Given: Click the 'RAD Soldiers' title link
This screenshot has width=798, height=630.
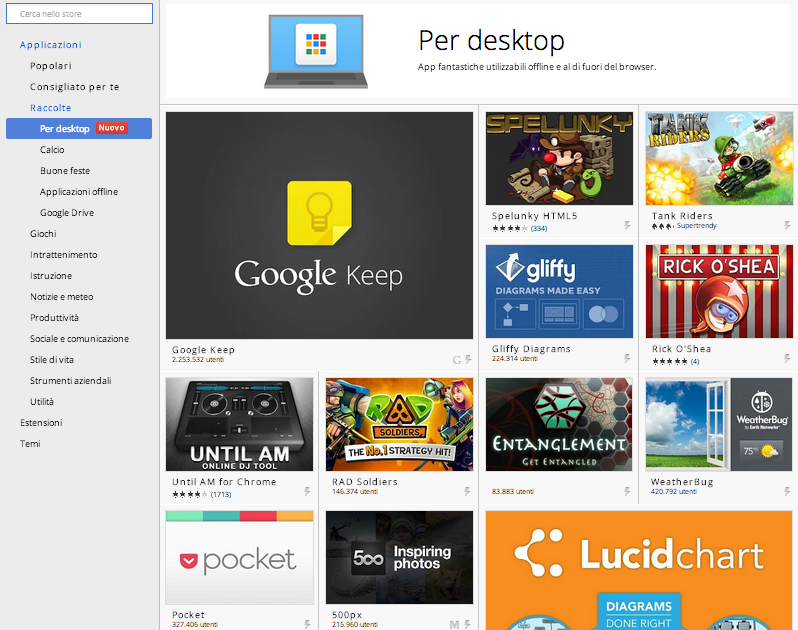Looking at the screenshot, I should tap(364, 481).
